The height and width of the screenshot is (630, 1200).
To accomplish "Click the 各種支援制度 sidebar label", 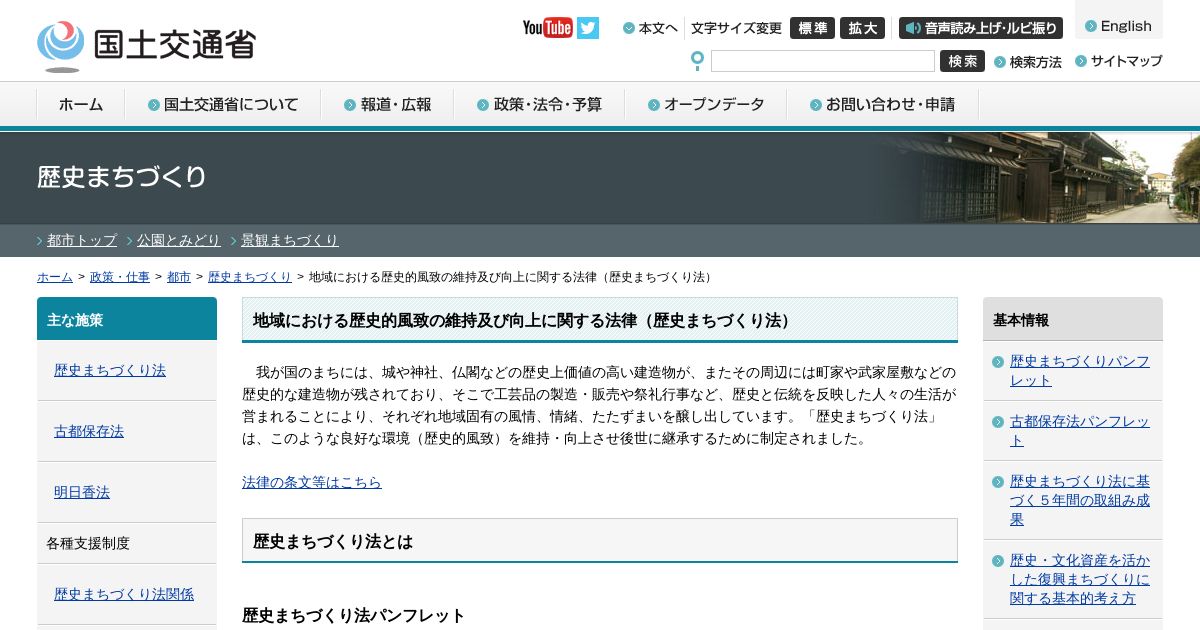I will point(88,543).
